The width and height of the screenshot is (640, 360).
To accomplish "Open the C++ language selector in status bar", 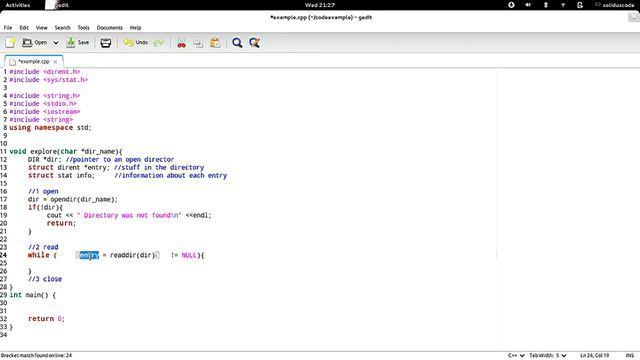I will point(516,356).
